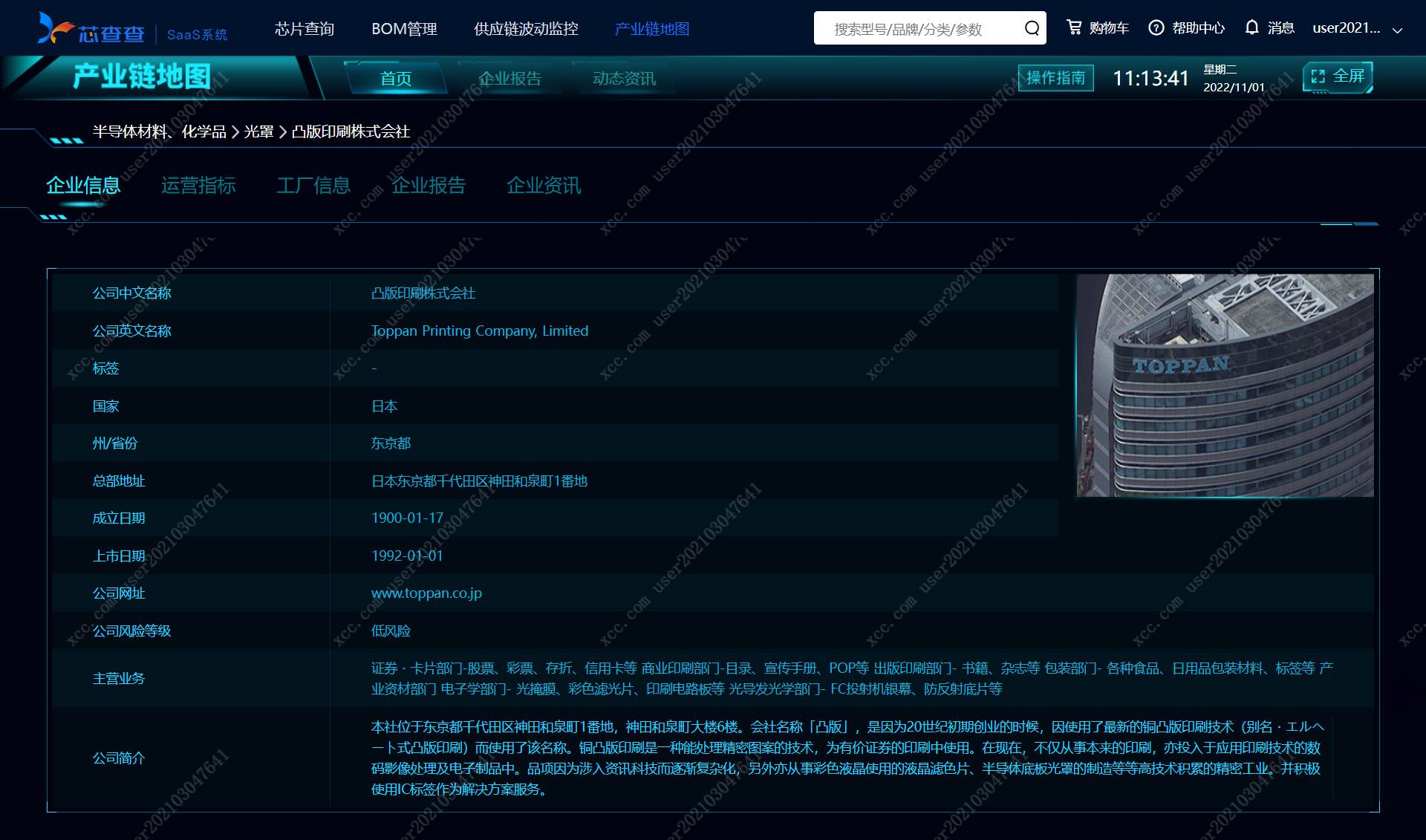Click Toppan Printing Company, Limited text
The height and width of the screenshot is (840, 1426).
[479, 331]
